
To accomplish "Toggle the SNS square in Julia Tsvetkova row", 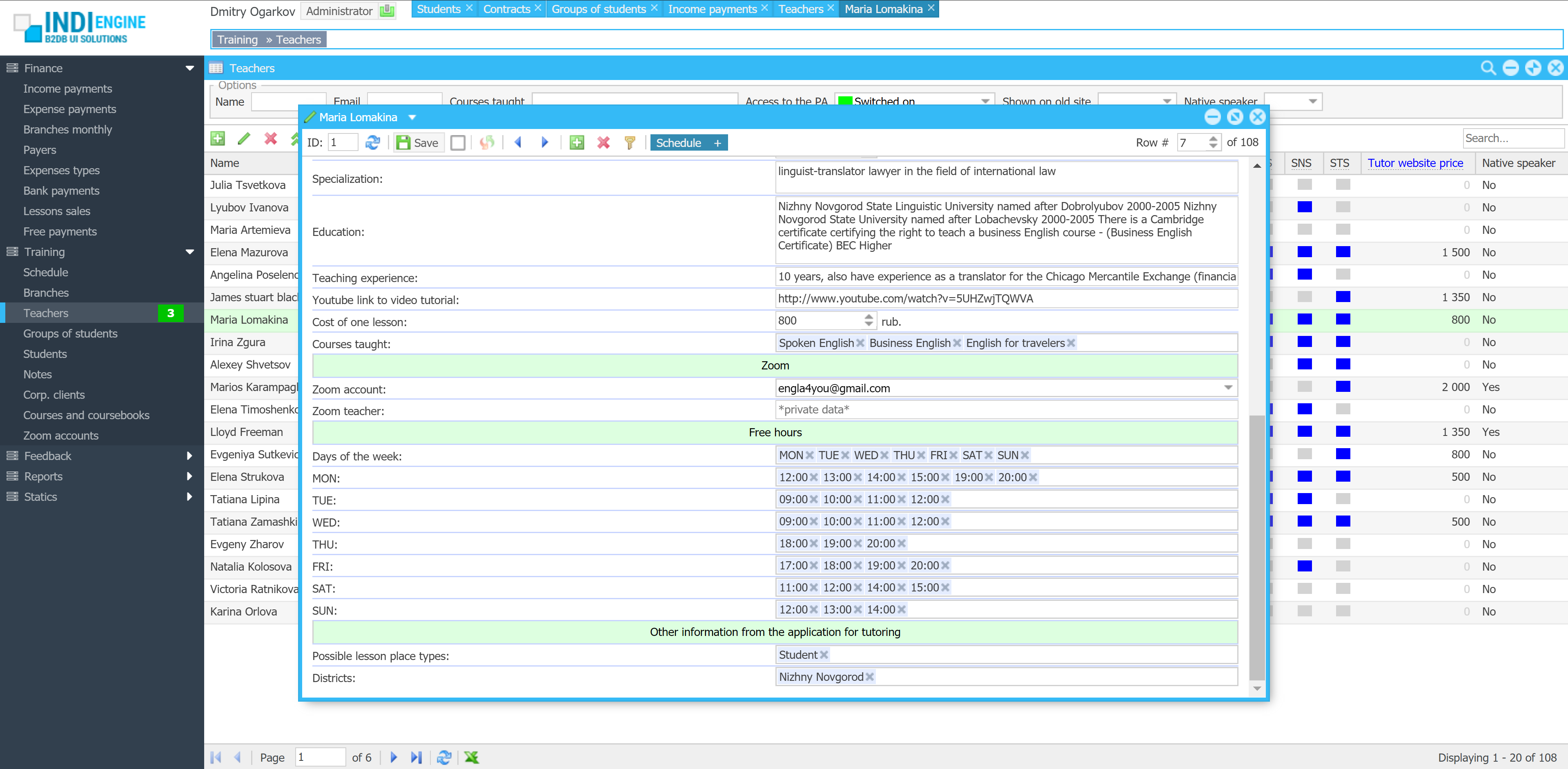I will pos(1304,184).
